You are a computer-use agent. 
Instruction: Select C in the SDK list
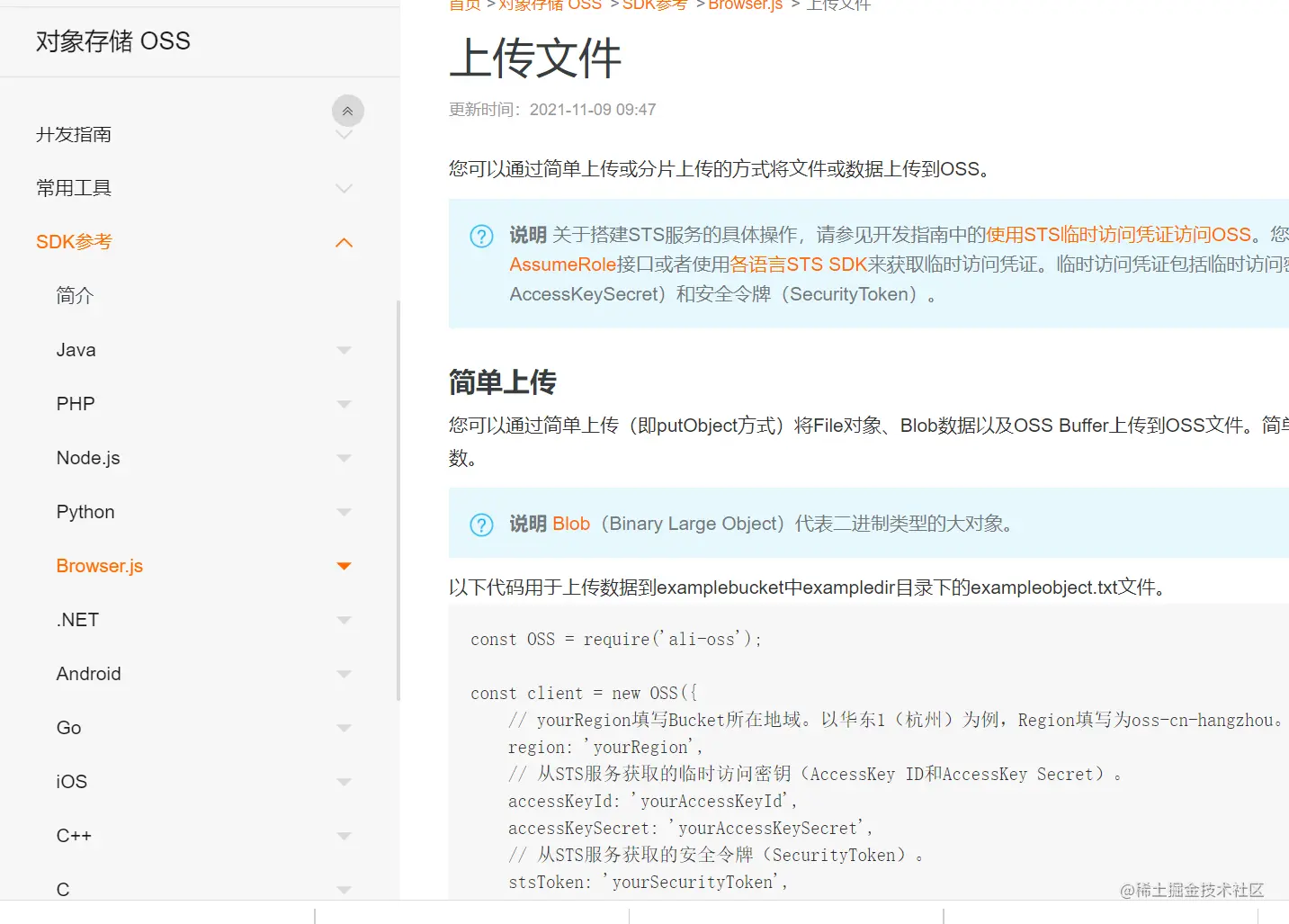[63, 890]
